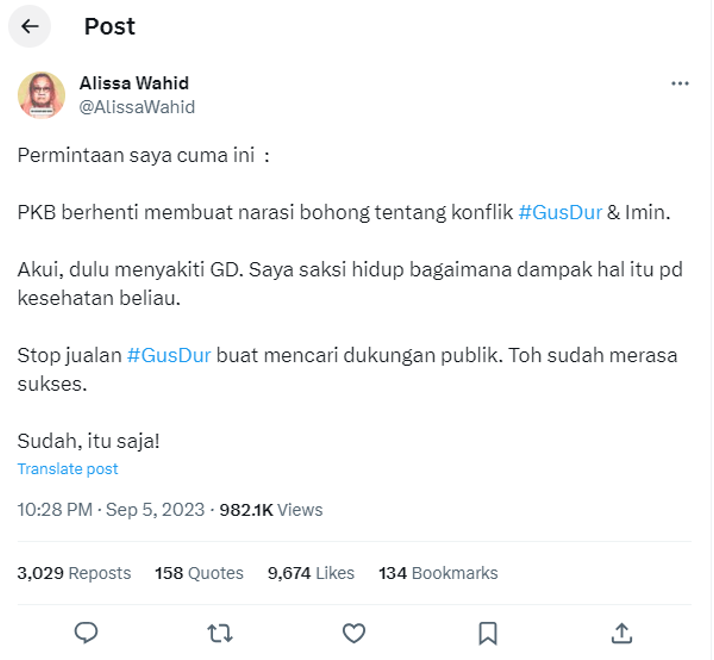Click the Alissa Wahid display name

coord(134,83)
